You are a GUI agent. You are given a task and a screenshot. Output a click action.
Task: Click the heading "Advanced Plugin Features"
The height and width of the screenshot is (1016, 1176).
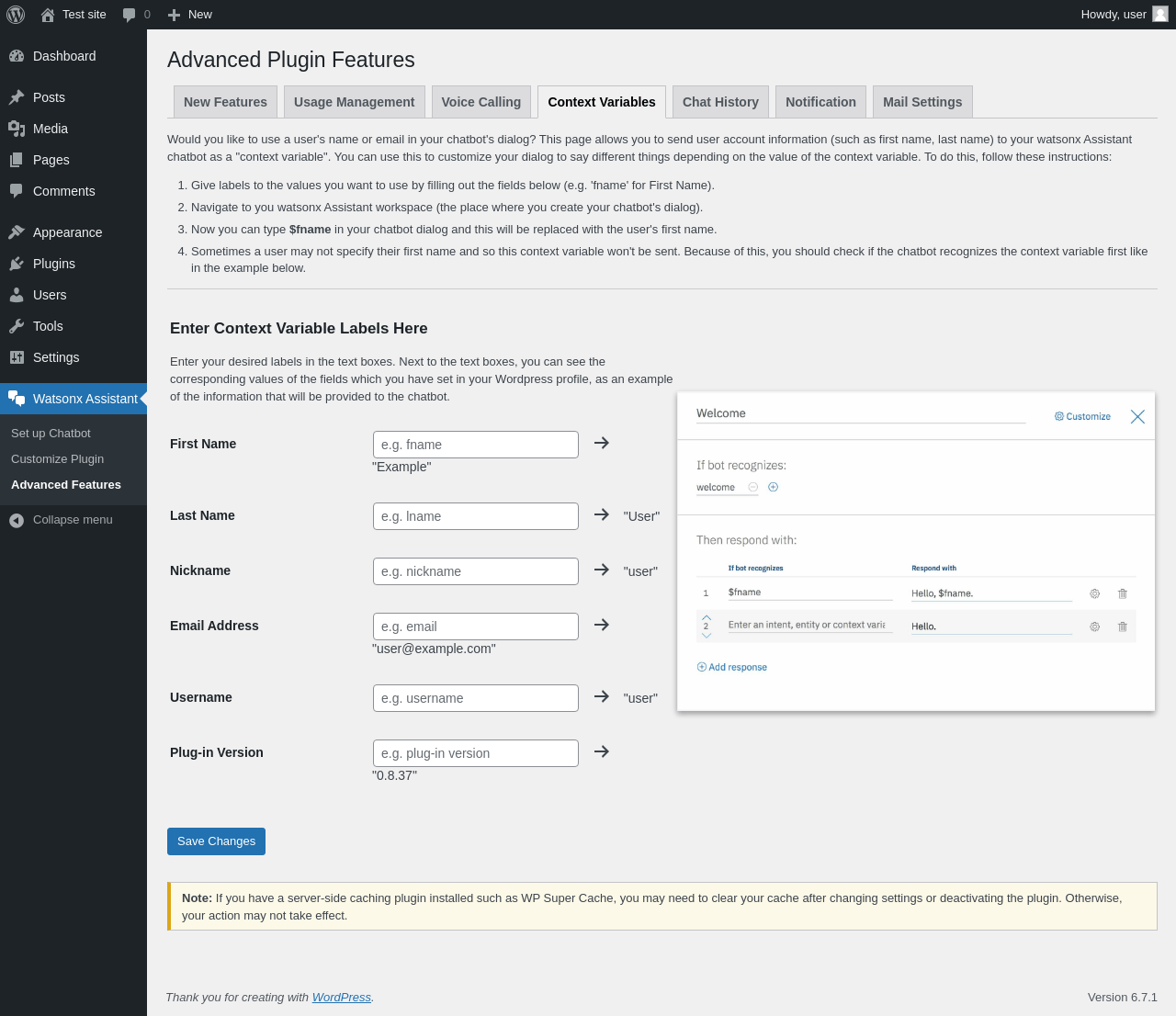[291, 60]
